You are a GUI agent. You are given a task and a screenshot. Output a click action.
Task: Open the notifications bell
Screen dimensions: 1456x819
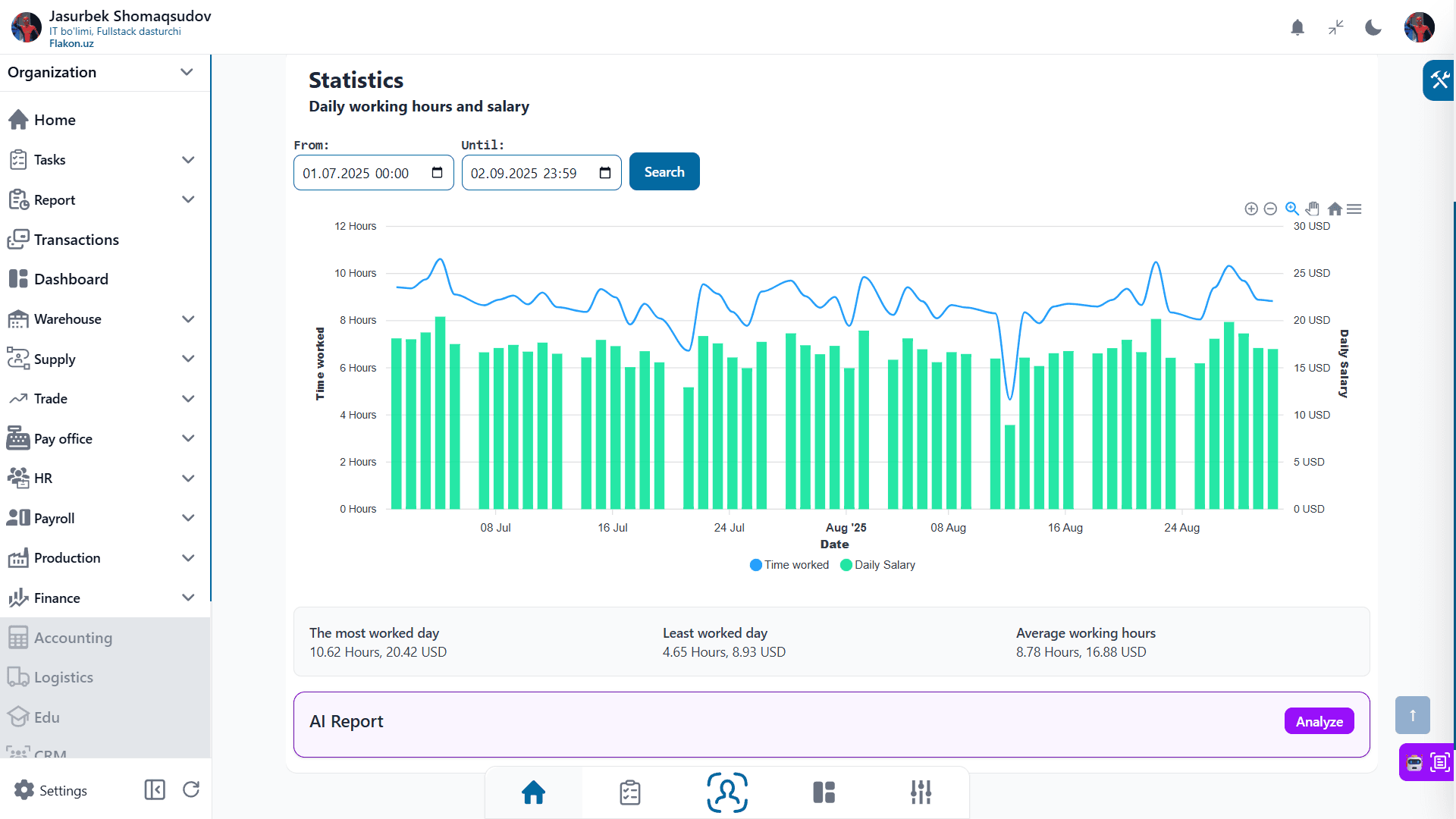point(1298,28)
